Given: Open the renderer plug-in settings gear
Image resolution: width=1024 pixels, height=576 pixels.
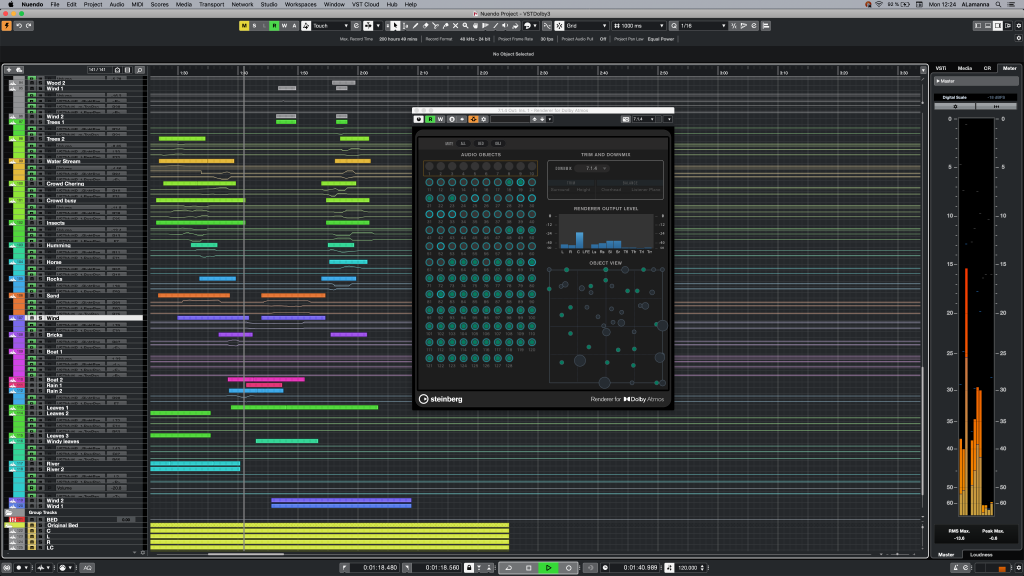Looking at the screenshot, I should (x=484, y=120).
